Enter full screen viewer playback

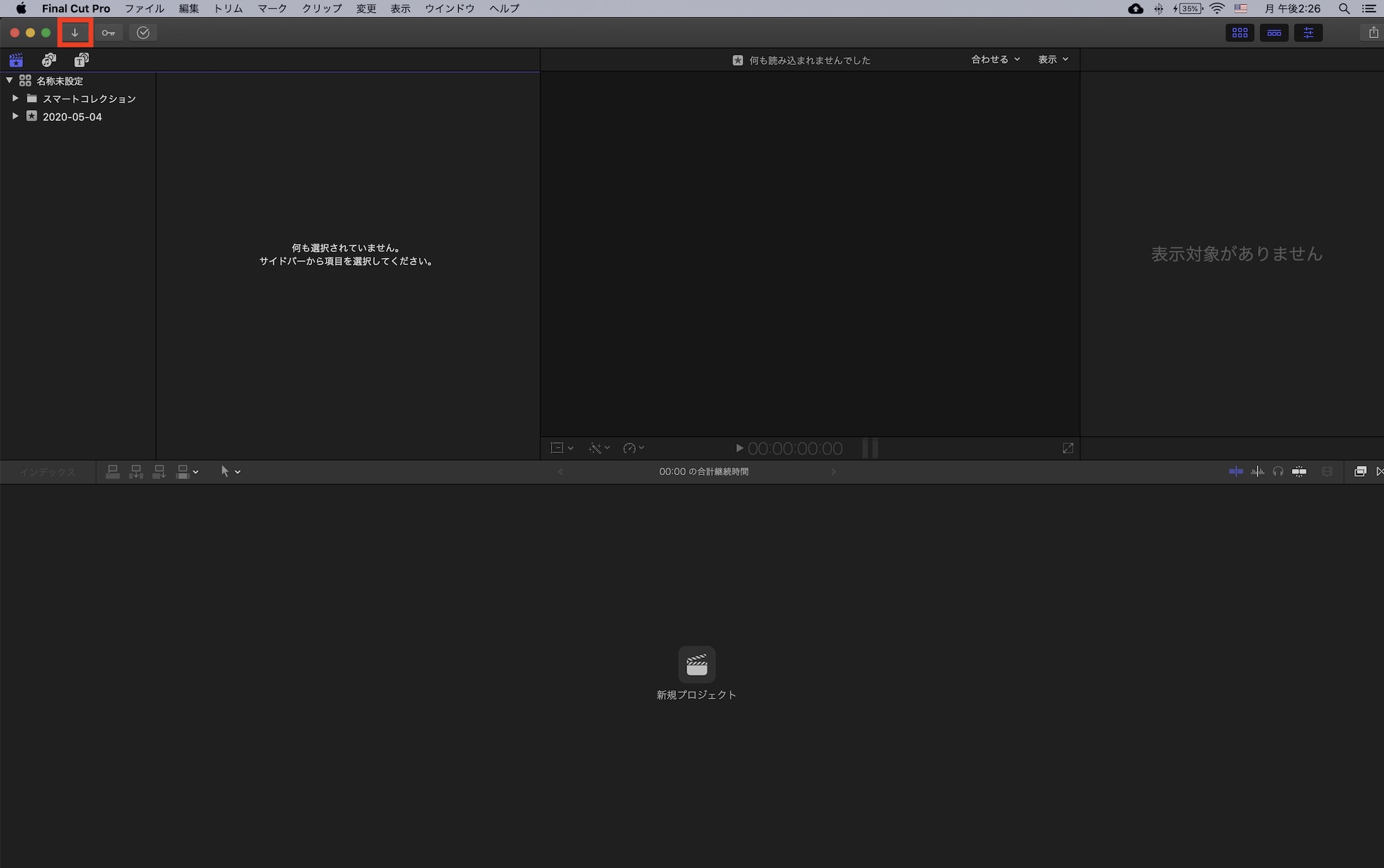(1068, 448)
